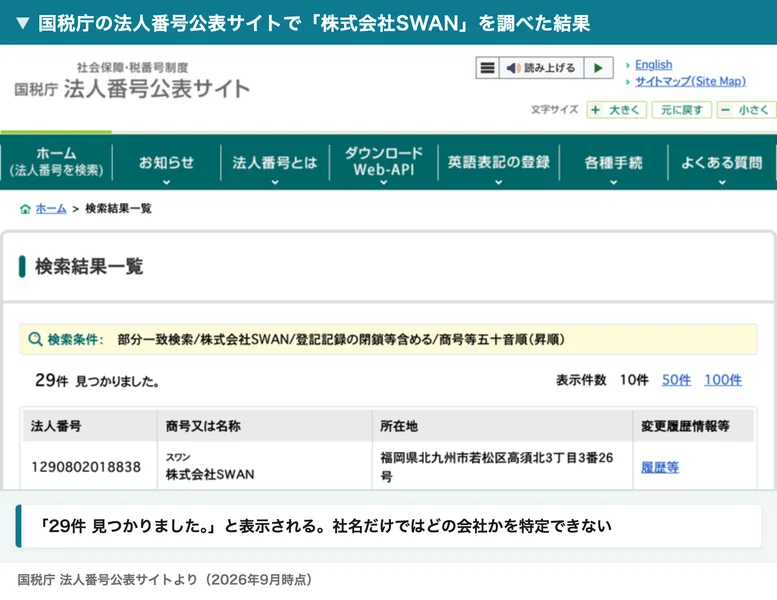Open the 英語表記の登録 navigation menu
Image resolution: width=777 pixels, height=600 pixels.
(499, 162)
